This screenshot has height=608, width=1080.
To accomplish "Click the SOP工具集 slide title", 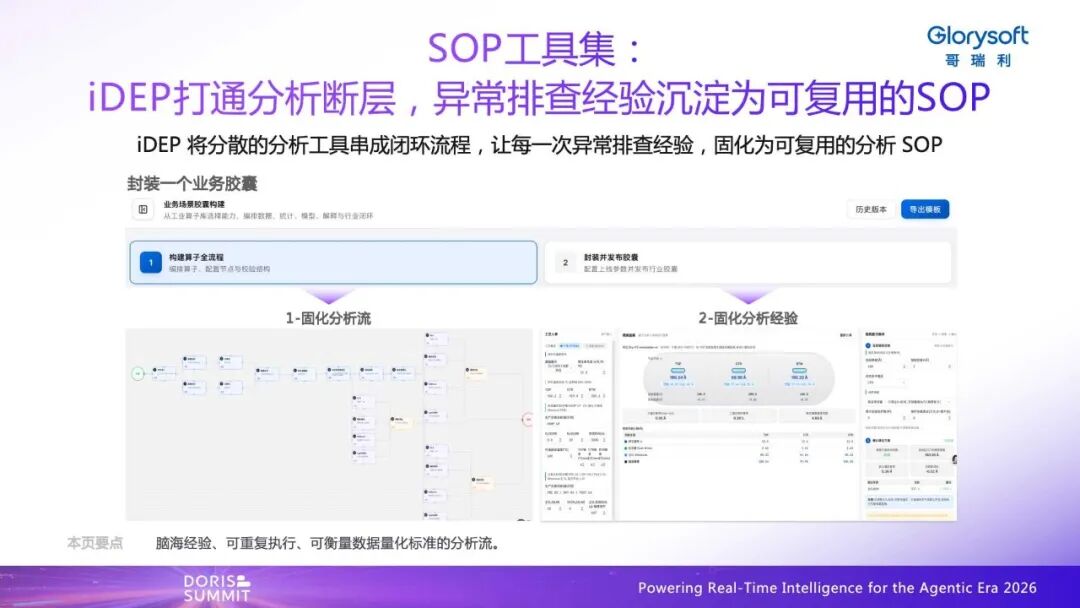I will (535, 48).
